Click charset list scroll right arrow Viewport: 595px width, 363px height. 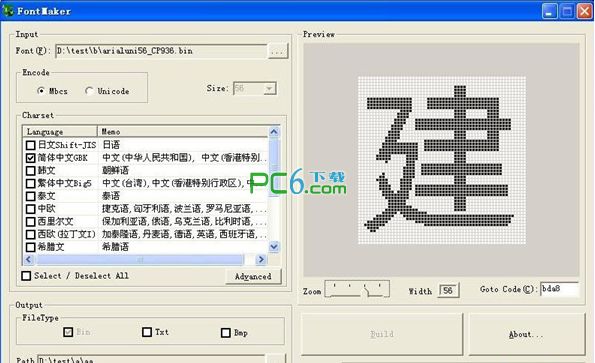pyautogui.click(x=261, y=259)
